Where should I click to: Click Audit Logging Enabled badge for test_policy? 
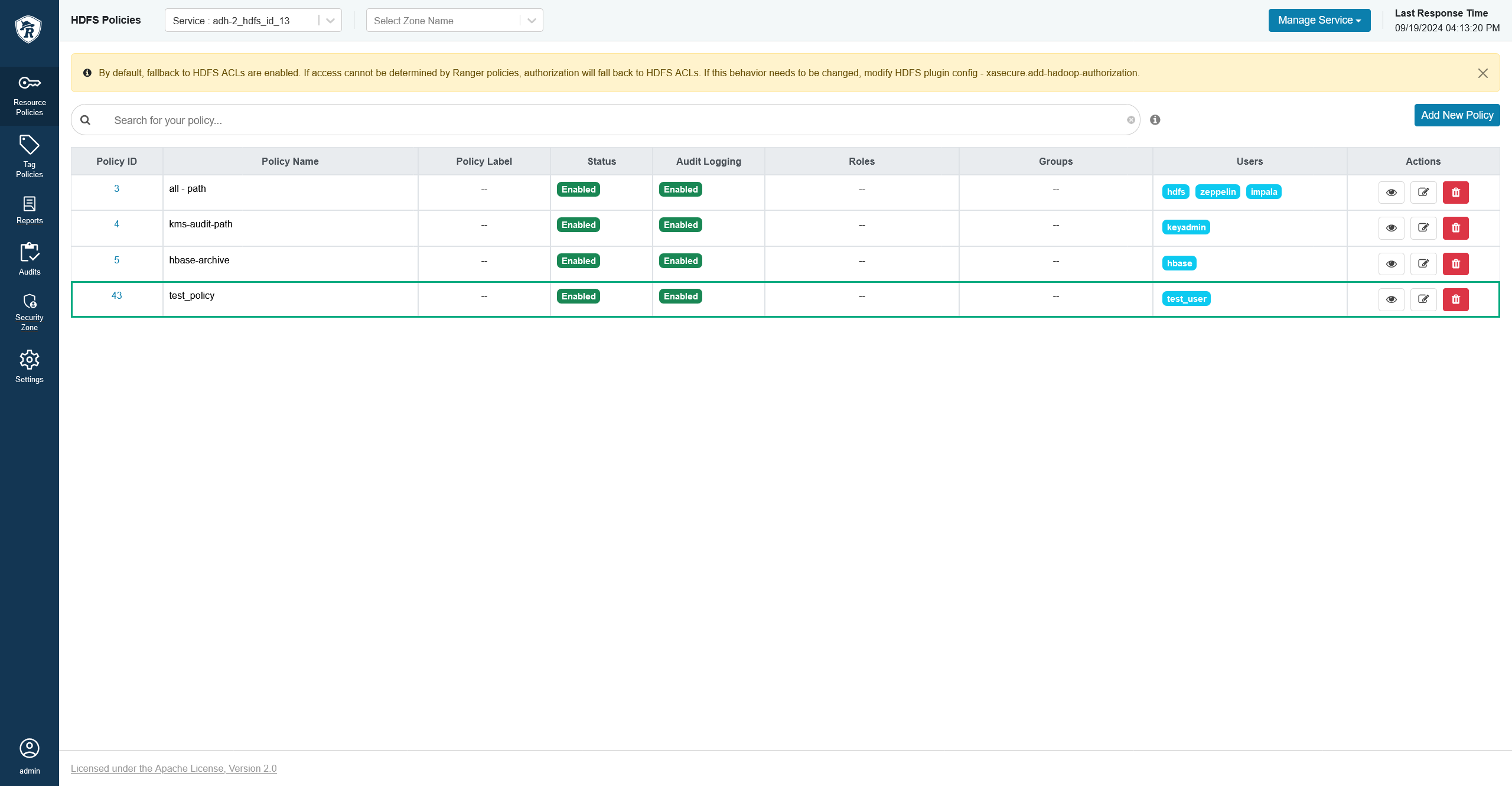point(680,296)
